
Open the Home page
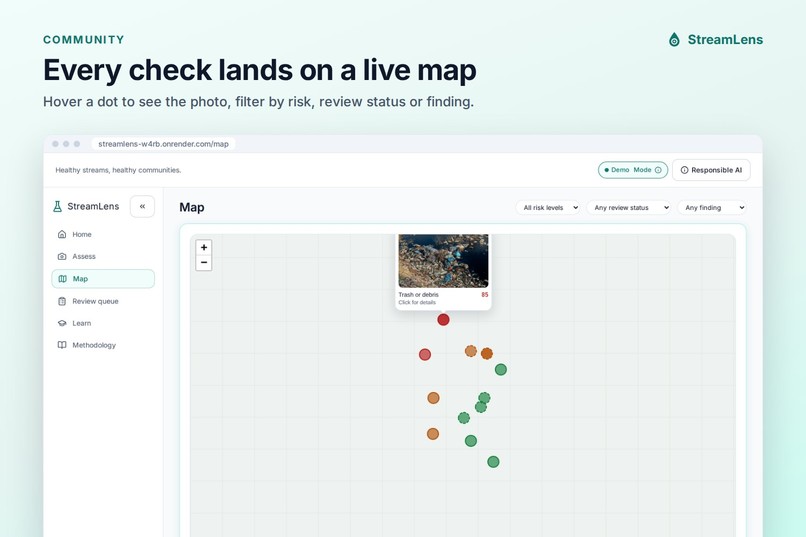click(103, 234)
